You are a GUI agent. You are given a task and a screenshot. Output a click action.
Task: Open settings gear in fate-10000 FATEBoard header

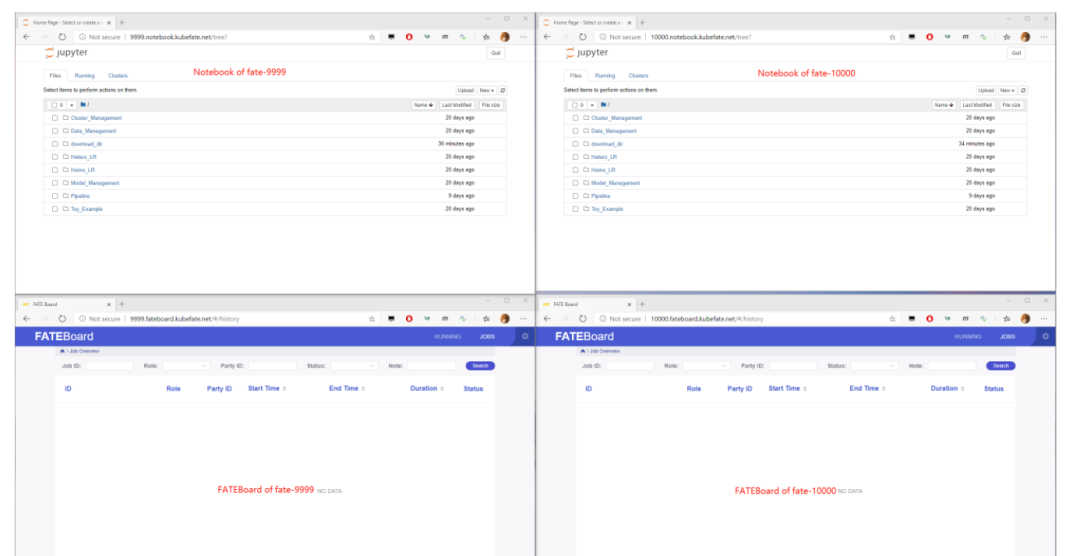click(x=1046, y=337)
